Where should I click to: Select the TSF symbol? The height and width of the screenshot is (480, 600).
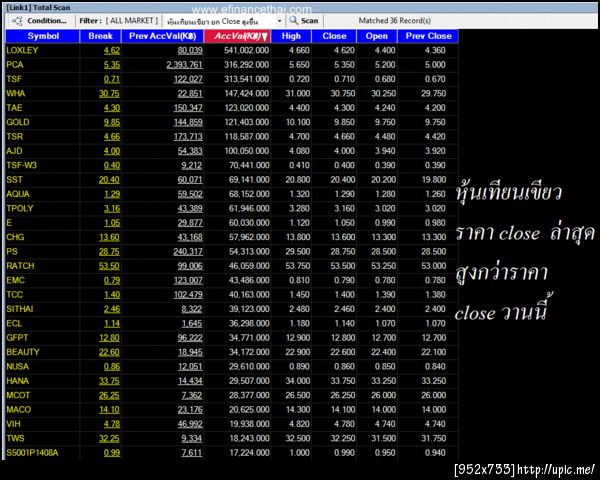pyautogui.click(x=14, y=79)
